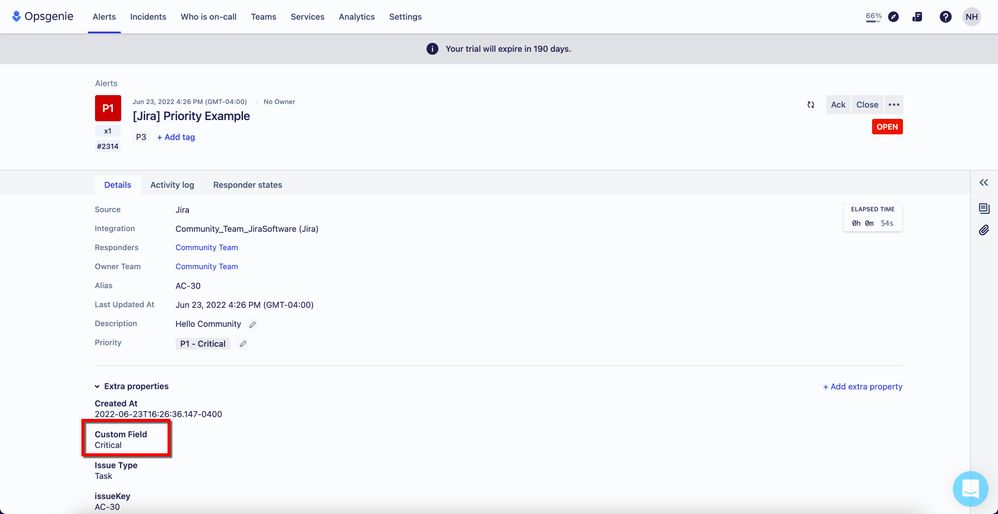The image size is (998, 514).
Task: Open Community Team responder link
Action: point(207,247)
